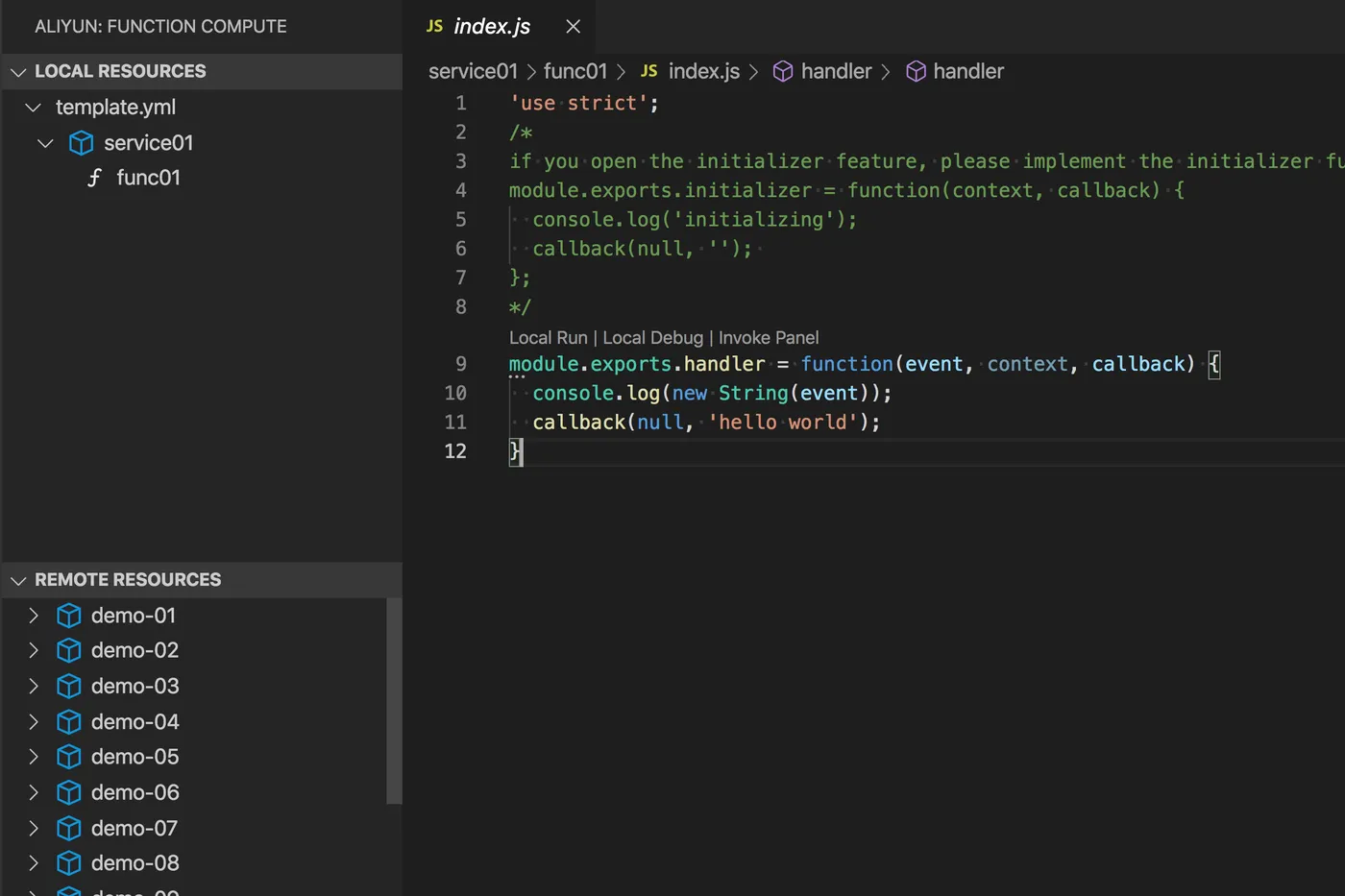Collapse the LOCAL RESOURCES section
The width and height of the screenshot is (1345, 896).
(18, 72)
